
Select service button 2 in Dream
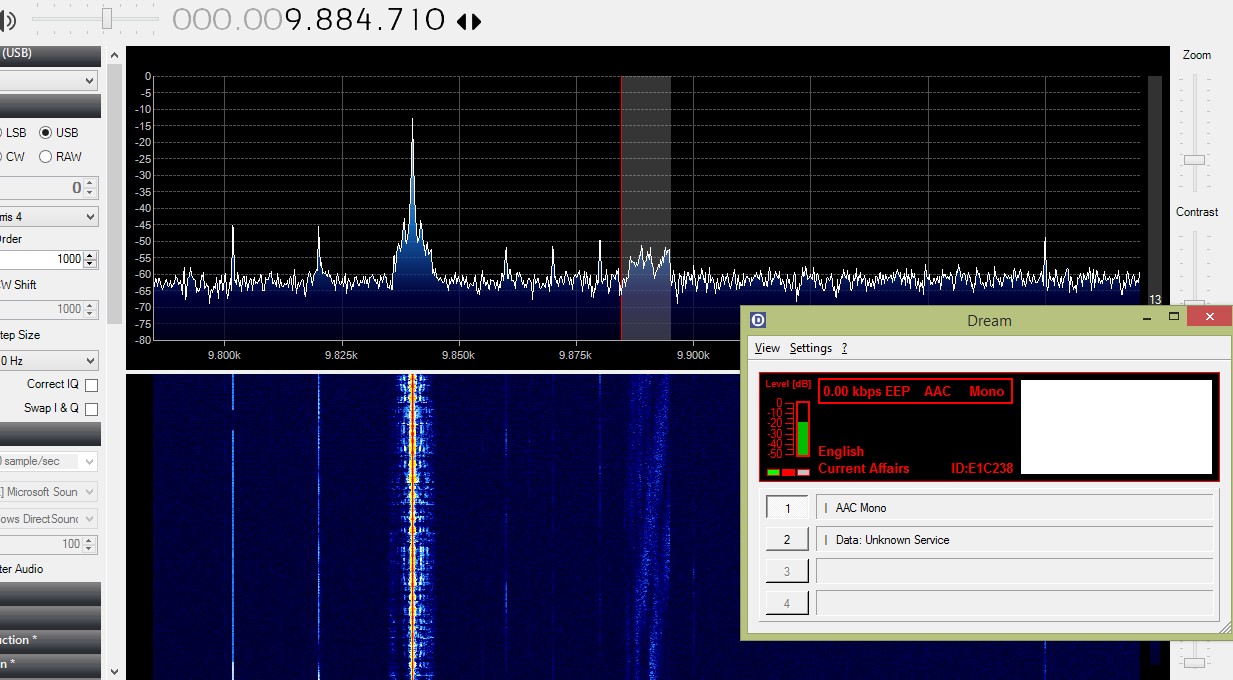(x=787, y=540)
